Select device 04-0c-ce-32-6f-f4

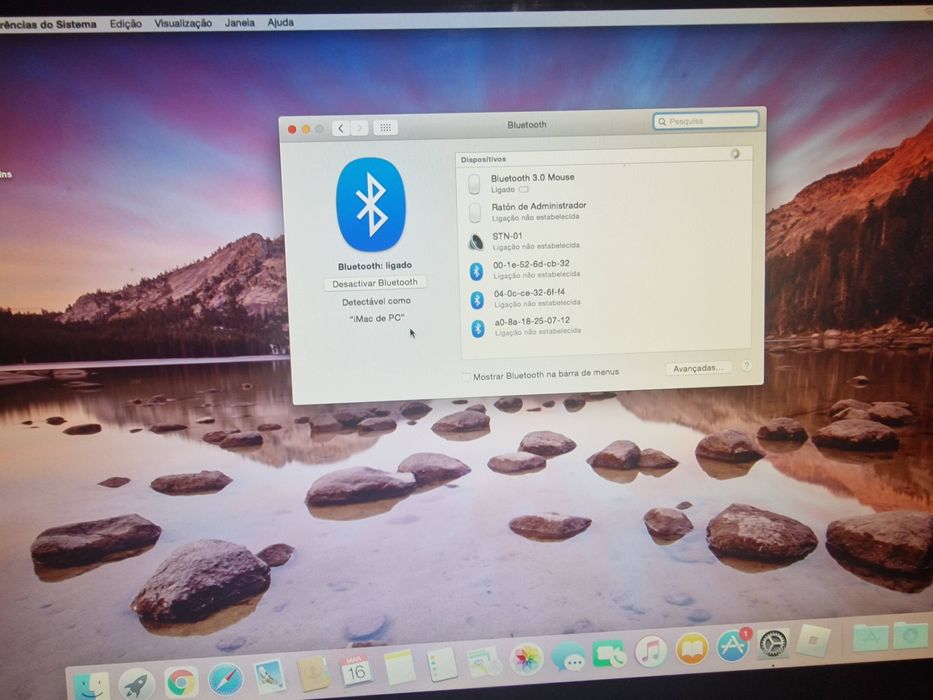click(605, 298)
